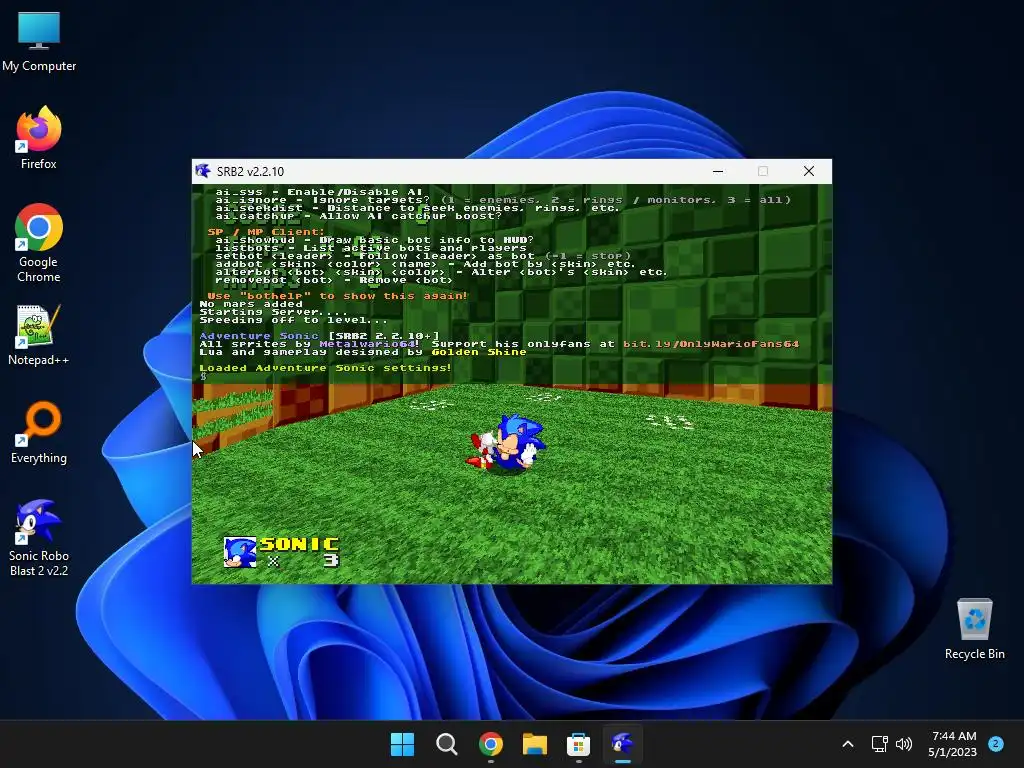
Task: Open Microsoft Store from the taskbar
Action: (579, 744)
